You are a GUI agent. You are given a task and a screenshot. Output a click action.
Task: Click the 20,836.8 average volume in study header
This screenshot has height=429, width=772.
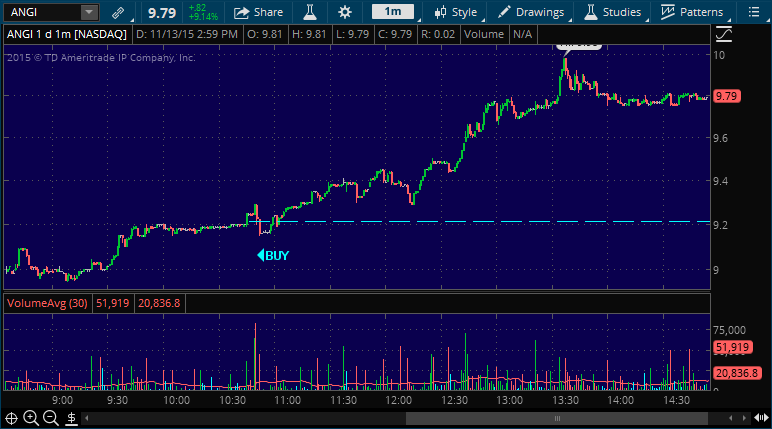click(x=159, y=303)
